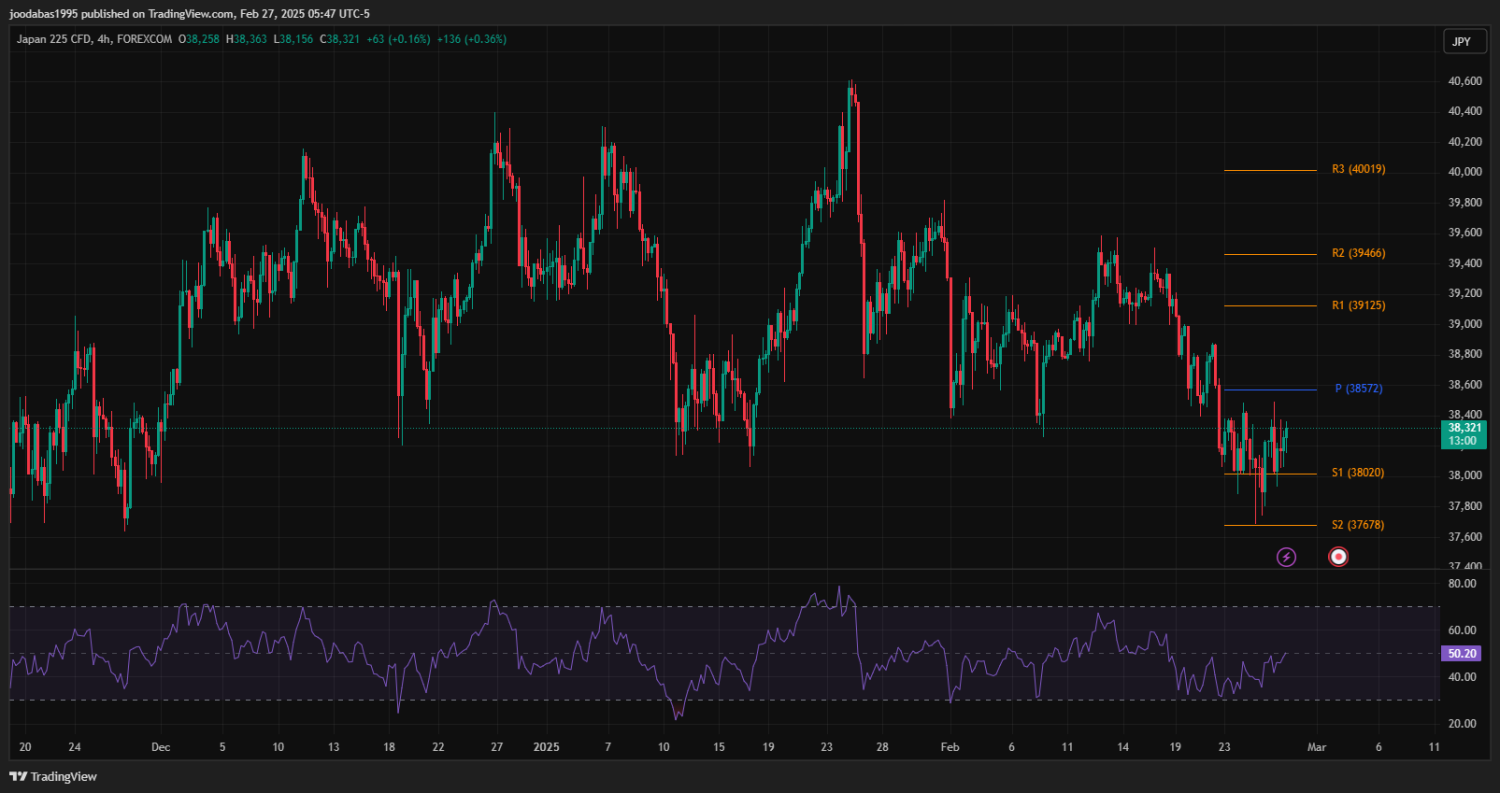Image resolution: width=1500 pixels, height=793 pixels.
Task: Click the TradingView logo at bottom left
Action: pyautogui.click(x=53, y=777)
